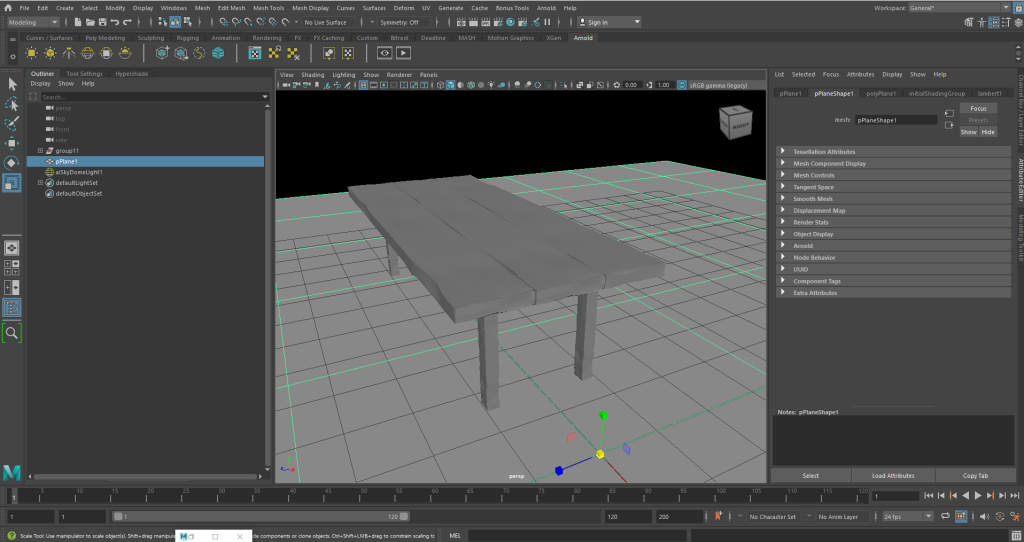
Task: Open the search magnifier tool
Action: [x=12, y=333]
